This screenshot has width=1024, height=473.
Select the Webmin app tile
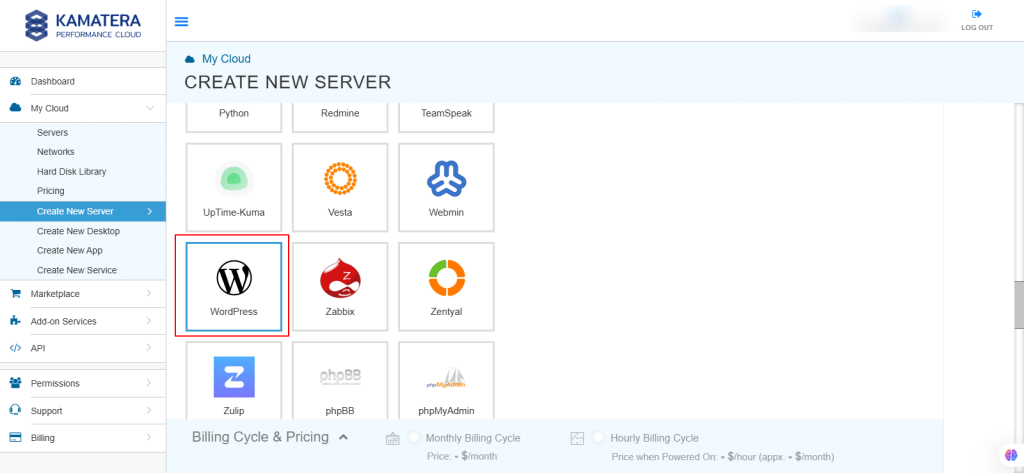[x=447, y=188]
